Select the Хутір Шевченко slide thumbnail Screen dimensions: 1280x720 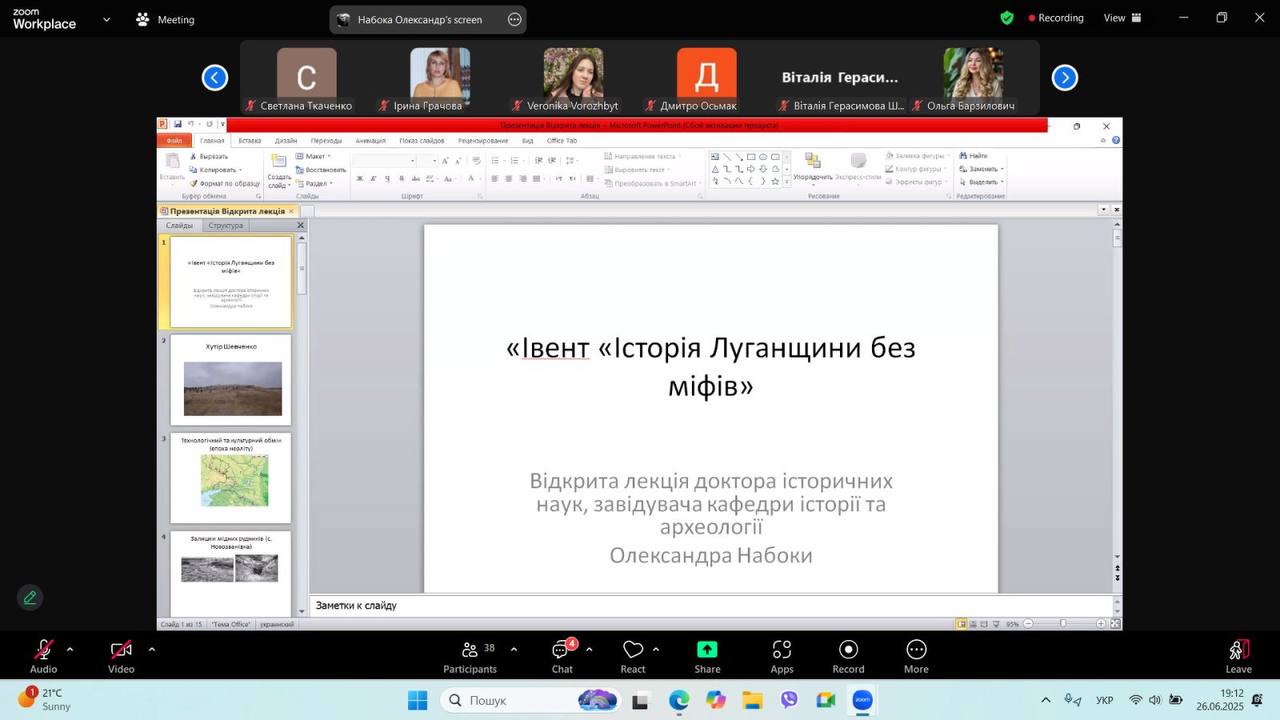(231, 380)
